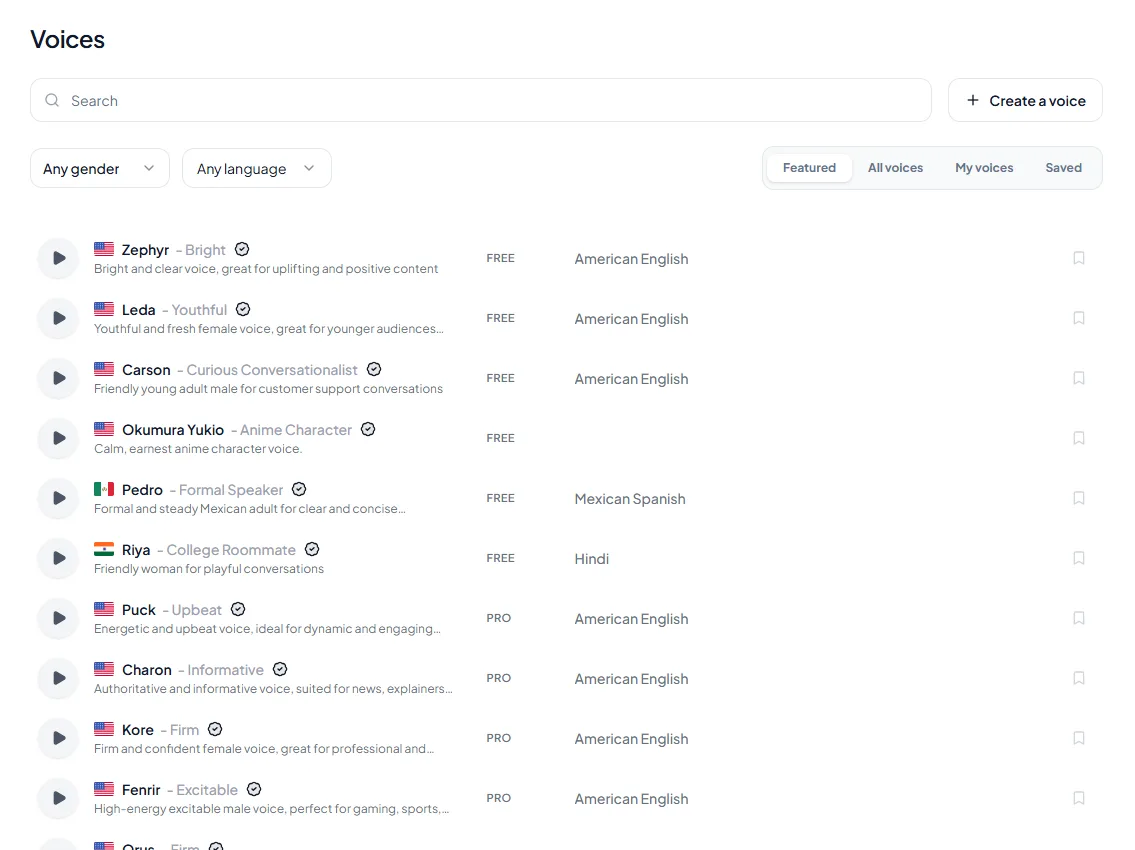Play the Charon voice sample

tap(58, 678)
